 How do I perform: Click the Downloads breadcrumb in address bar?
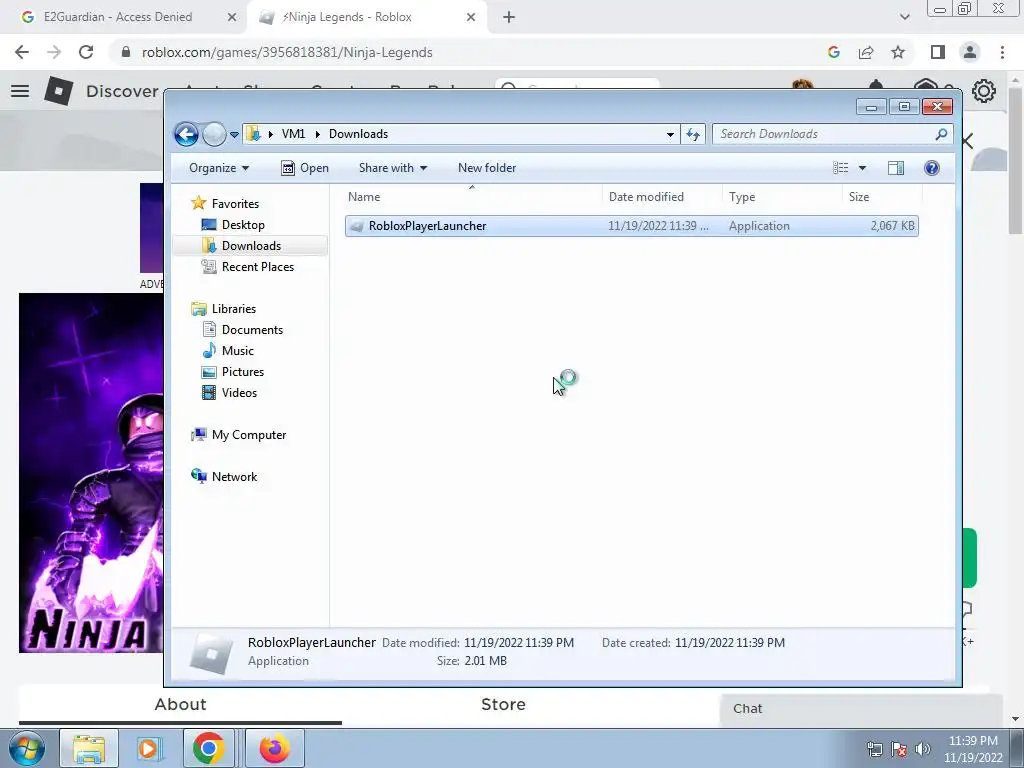pyautogui.click(x=359, y=134)
